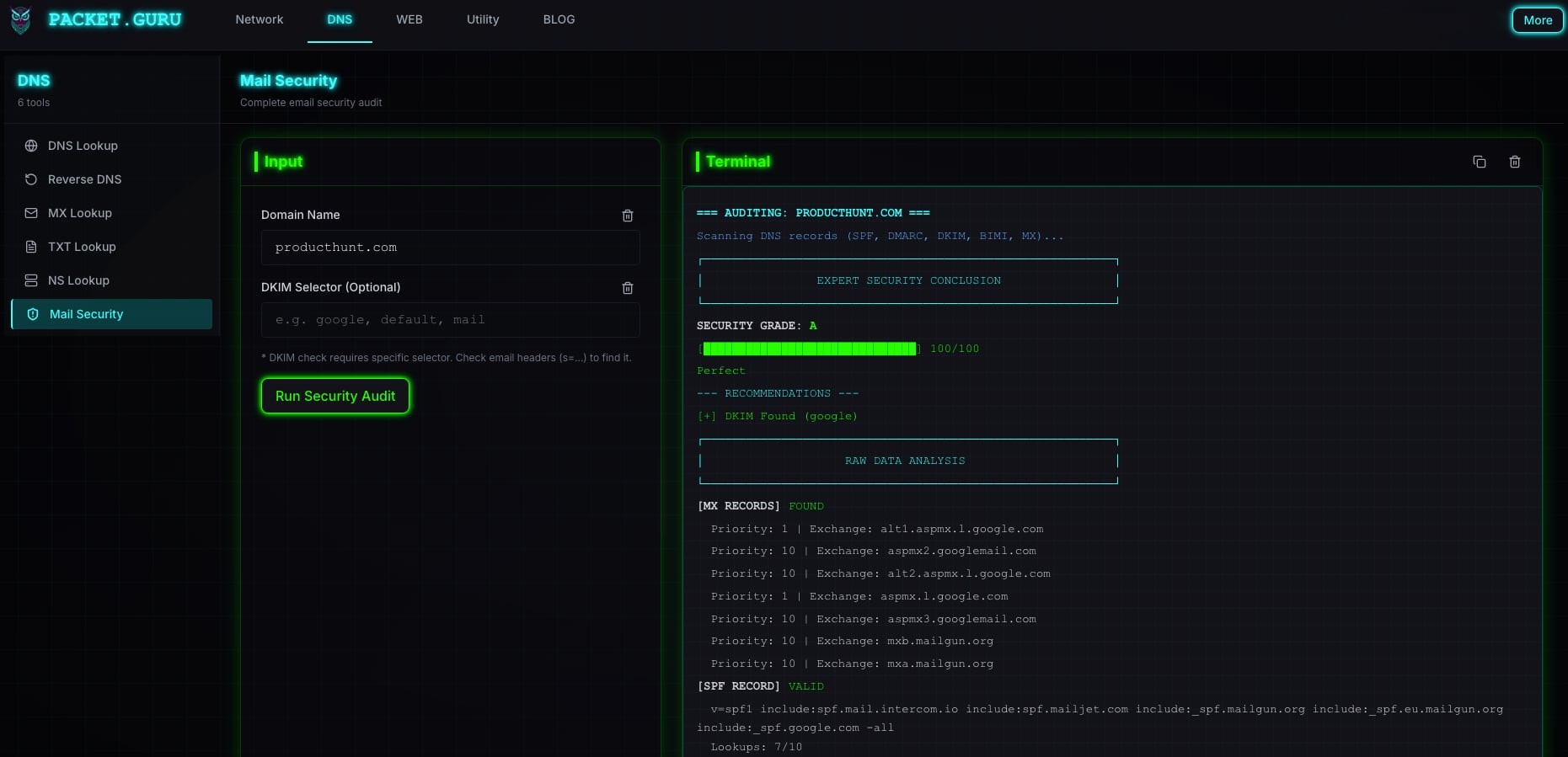
Task: Click the AUDITING: PRODUCTHUNT.COM header
Action: point(813,213)
